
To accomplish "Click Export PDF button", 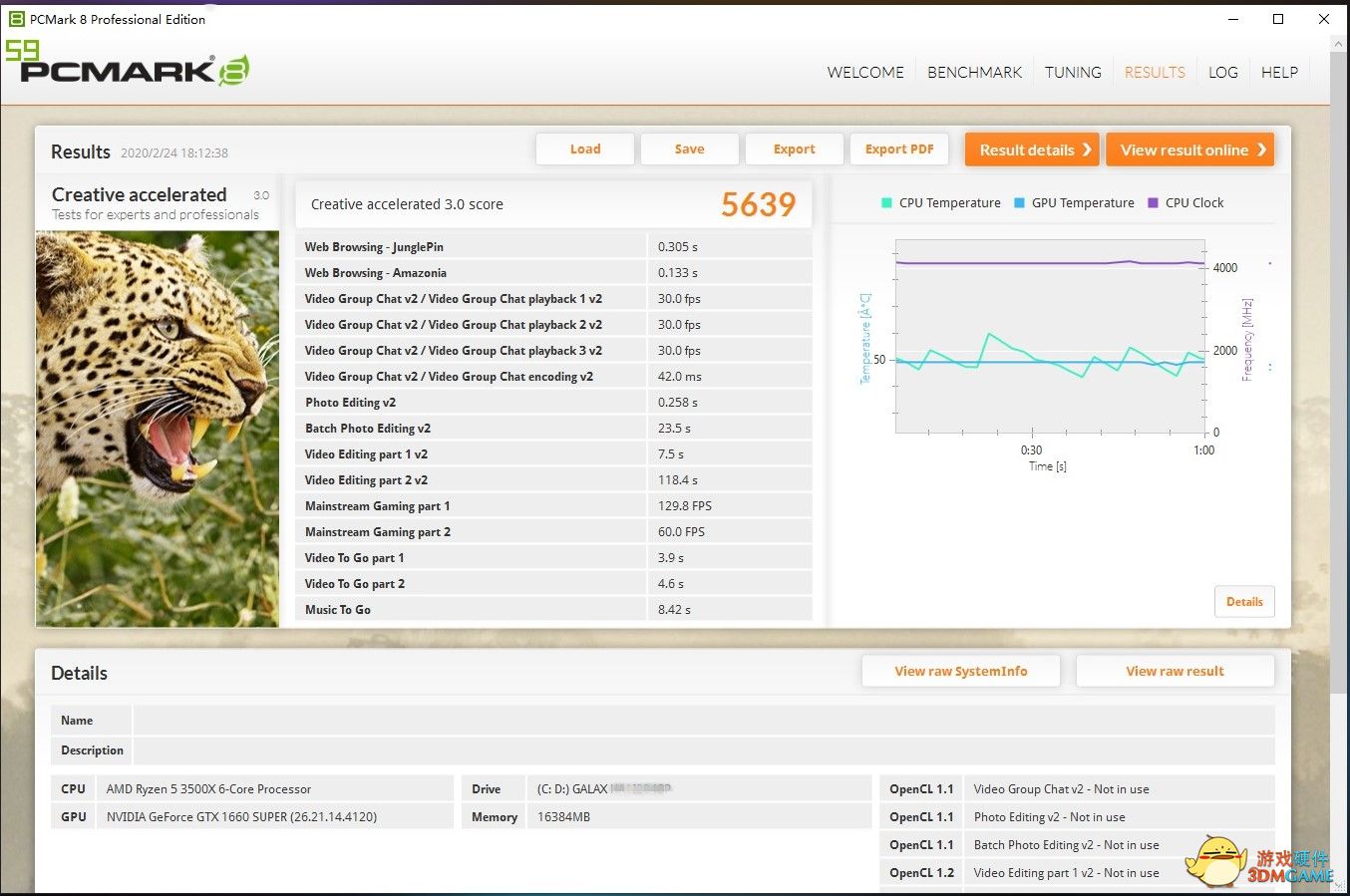I will click(899, 149).
